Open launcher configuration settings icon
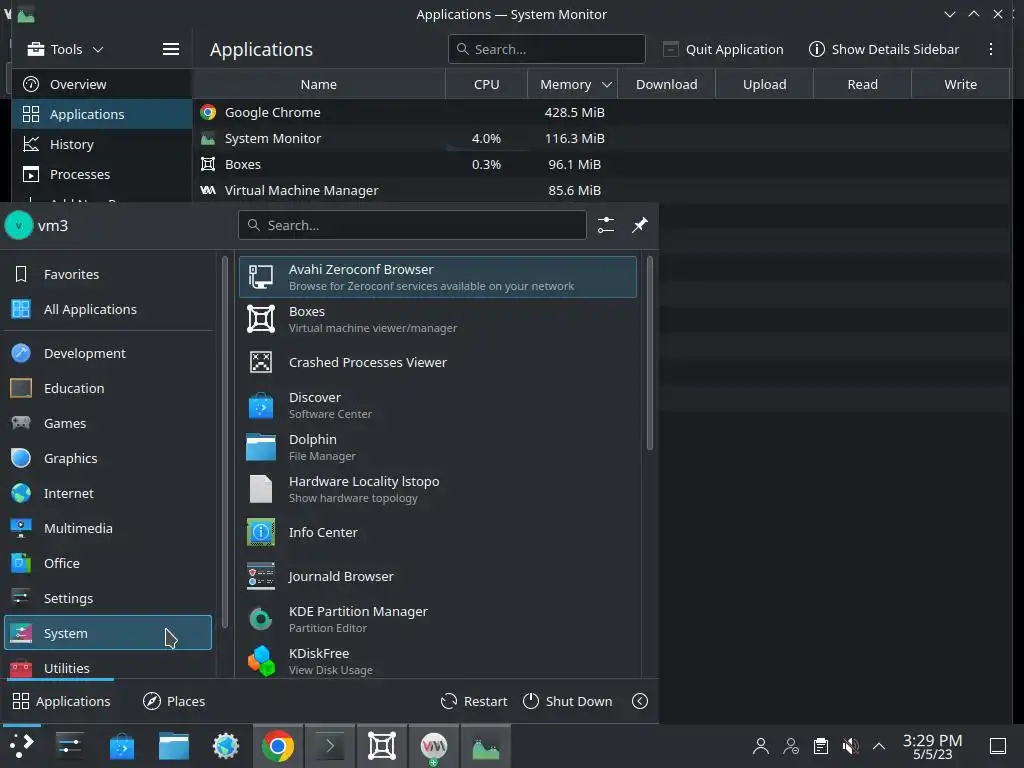The width and height of the screenshot is (1024, 768). pyautogui.click(x=606, y=225)
